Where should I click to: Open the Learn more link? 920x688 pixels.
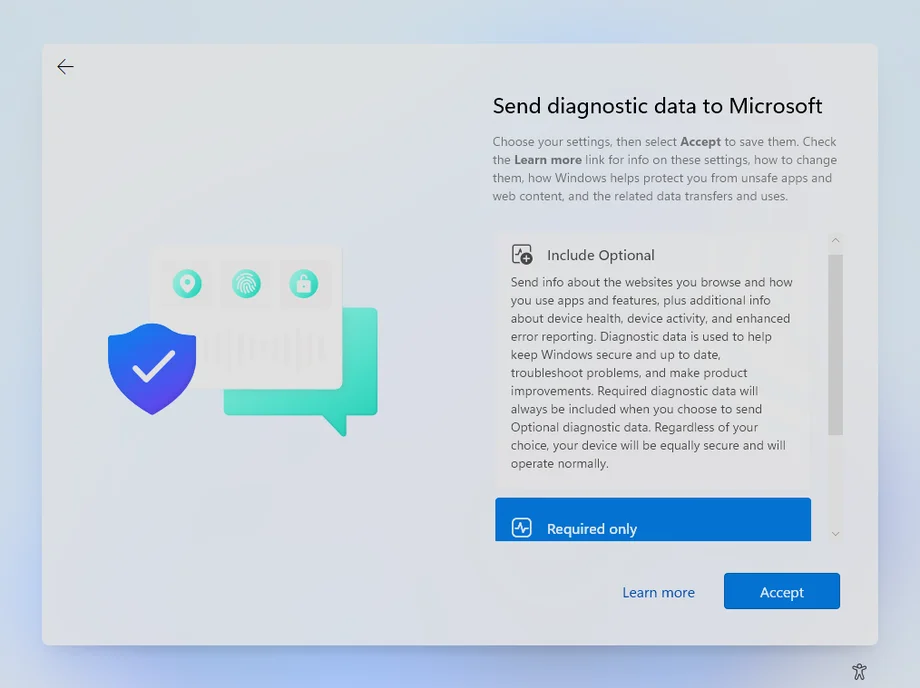[x=658, y=592]
